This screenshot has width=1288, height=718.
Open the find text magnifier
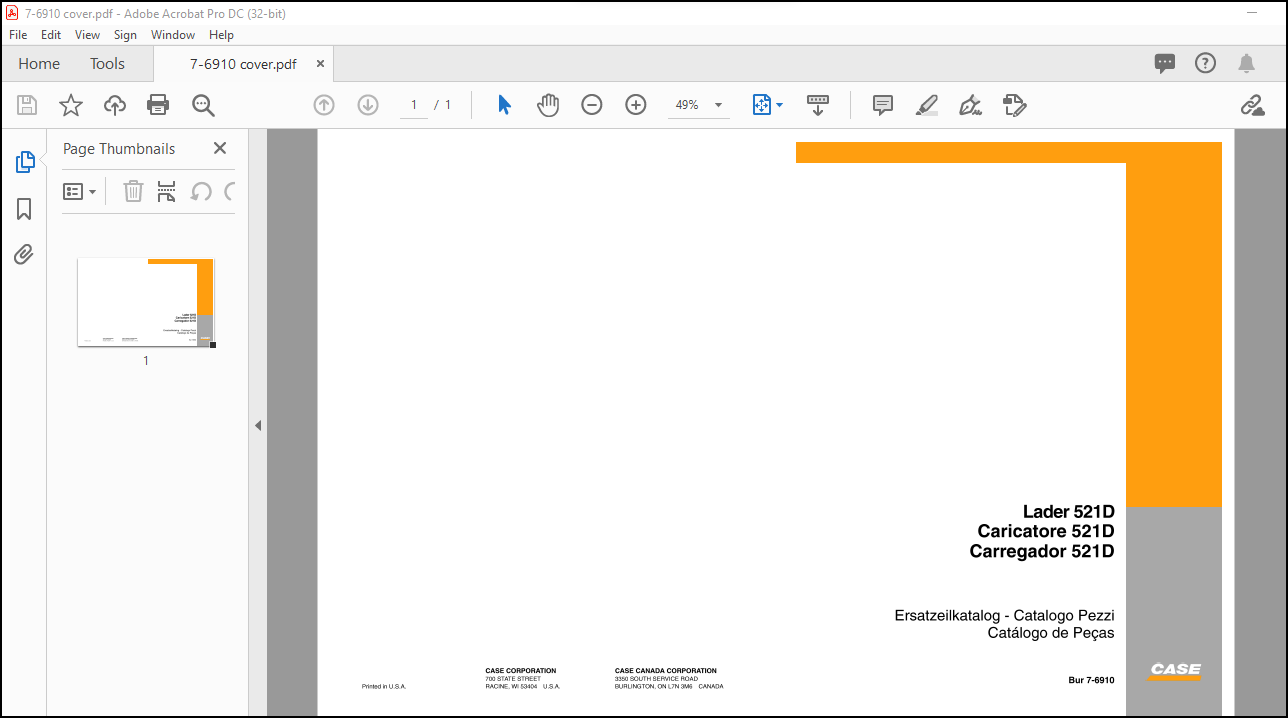(x=203, y=105)
